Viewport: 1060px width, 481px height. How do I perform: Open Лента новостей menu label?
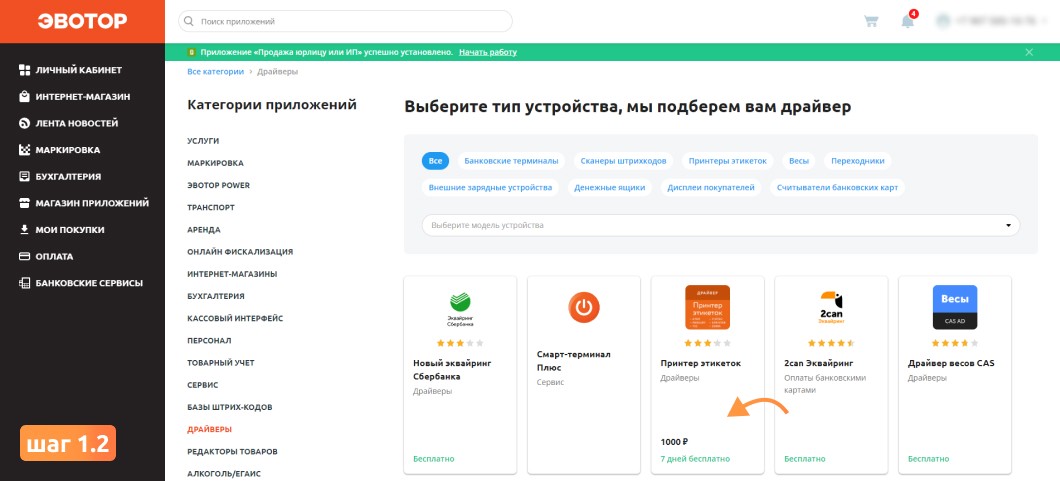coord(77,124)
